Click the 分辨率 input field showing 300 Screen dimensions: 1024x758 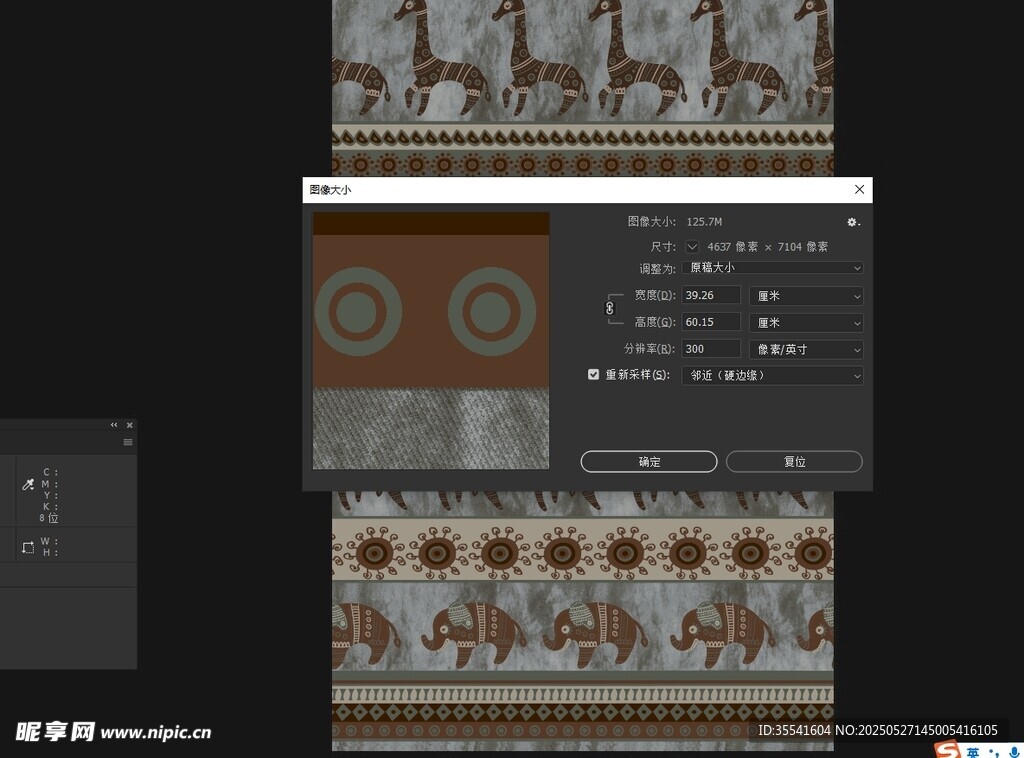(x=711, y=349)
